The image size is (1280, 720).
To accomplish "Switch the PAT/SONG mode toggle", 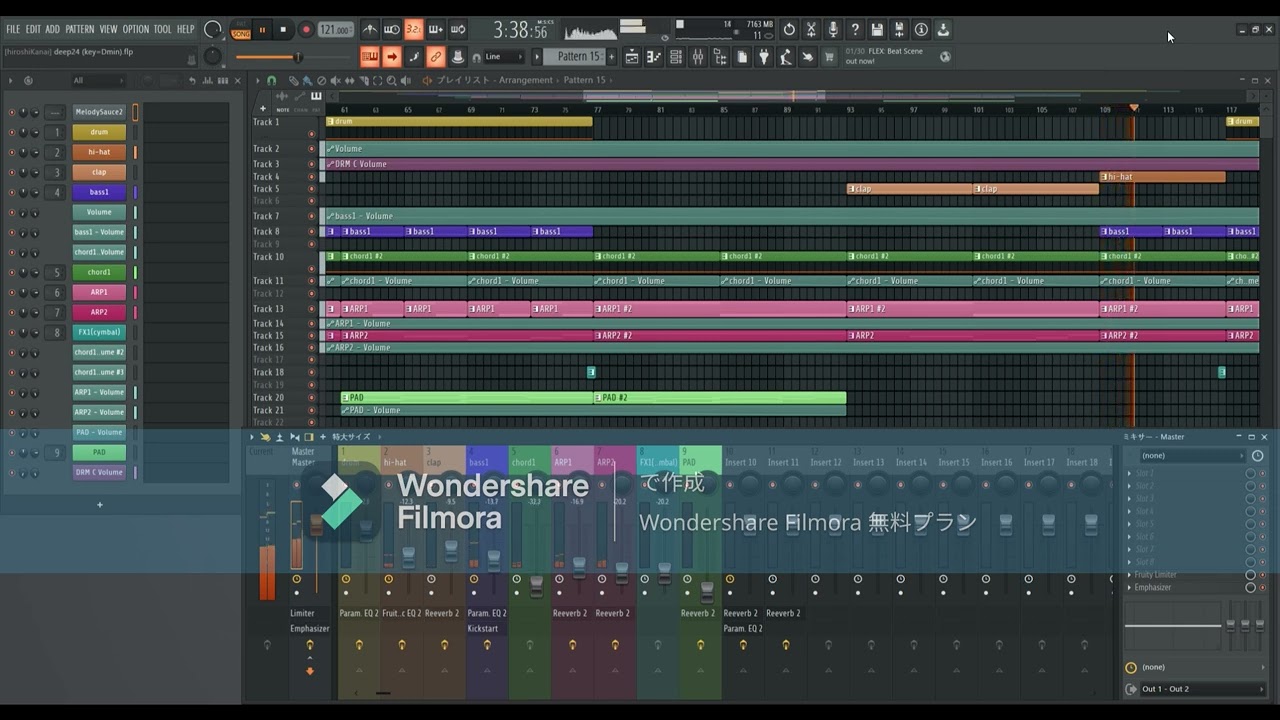I will pos(241,30).
